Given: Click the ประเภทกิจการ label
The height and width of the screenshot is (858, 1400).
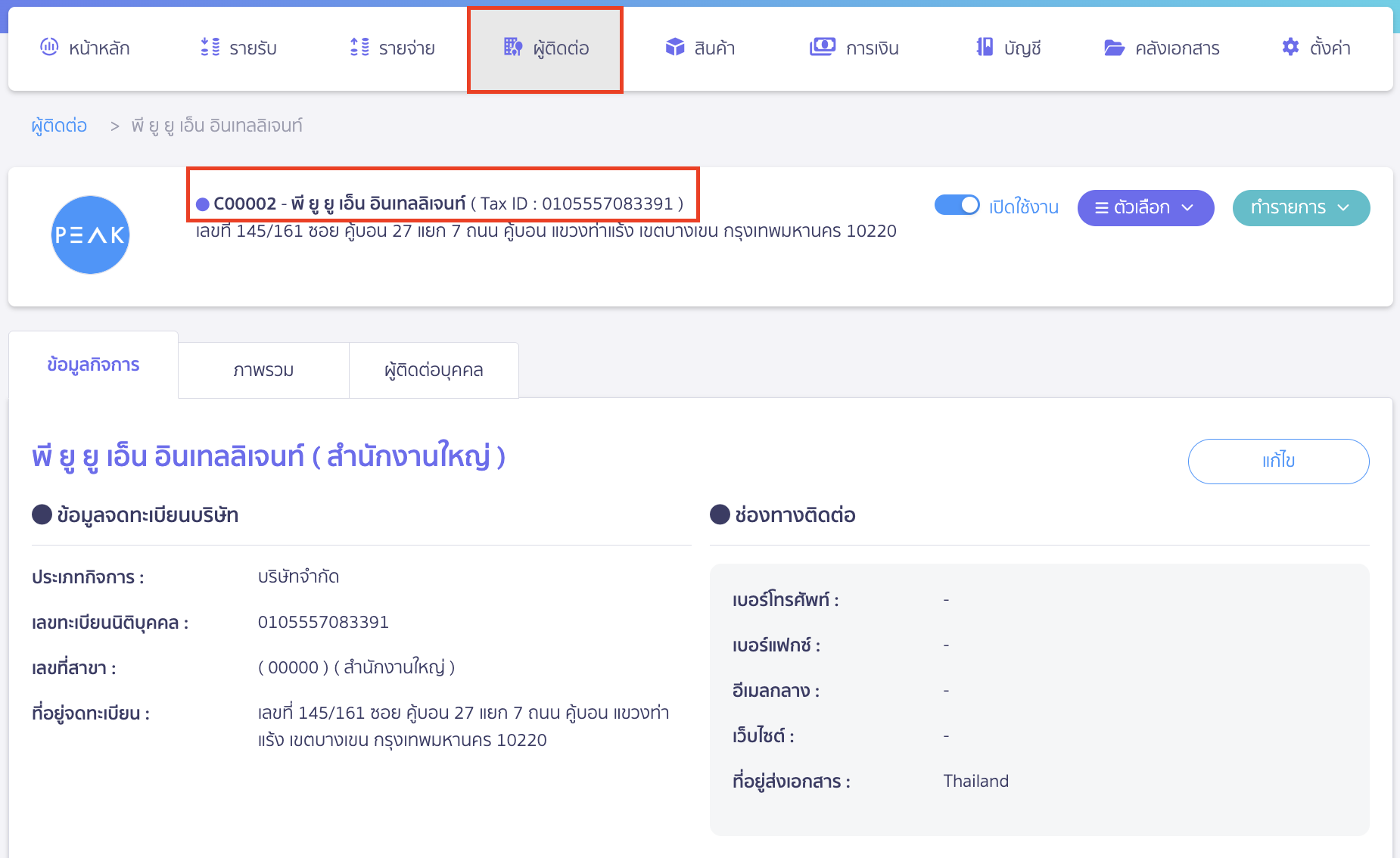Looking at the screenshot, I should pyautogui.click(x=88, y=577).
